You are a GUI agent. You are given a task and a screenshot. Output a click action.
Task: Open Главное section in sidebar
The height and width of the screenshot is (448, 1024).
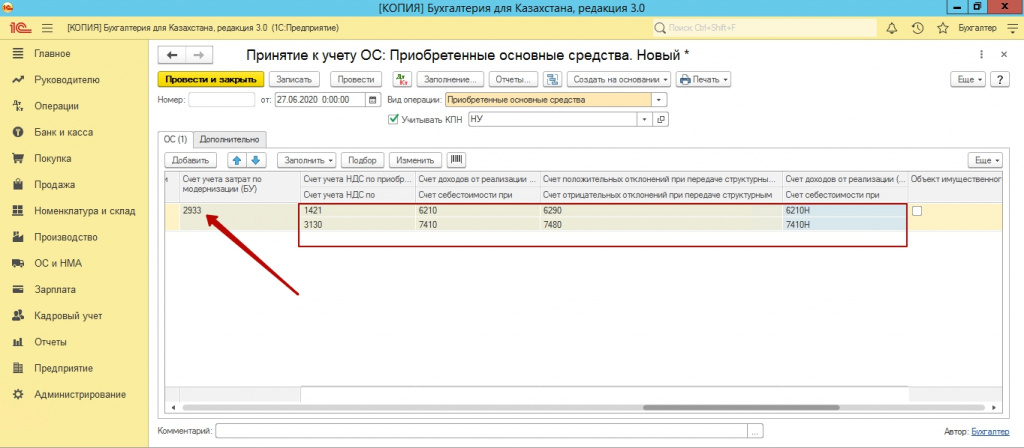(52, 54)
